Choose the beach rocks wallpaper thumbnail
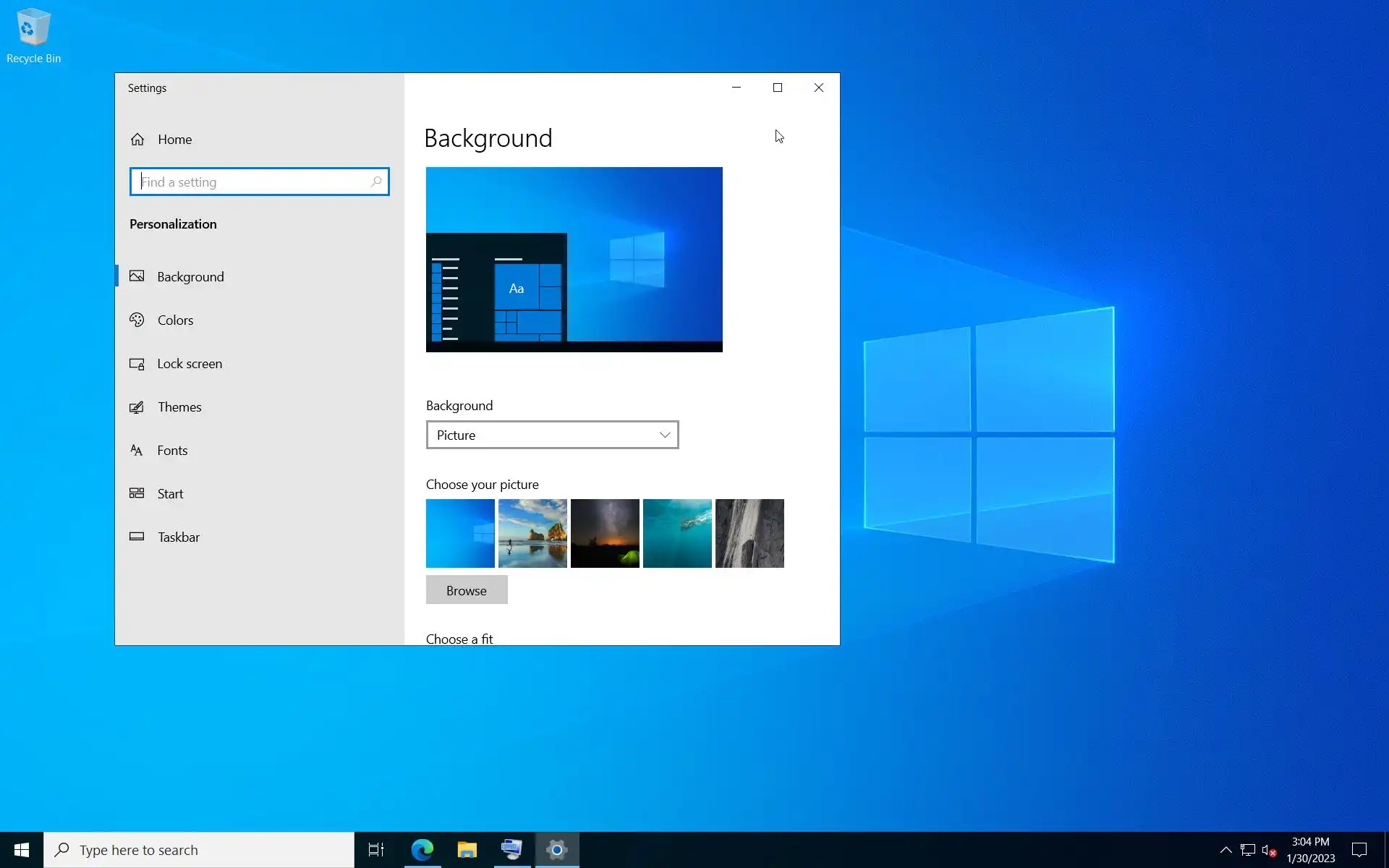 point(532,533)
